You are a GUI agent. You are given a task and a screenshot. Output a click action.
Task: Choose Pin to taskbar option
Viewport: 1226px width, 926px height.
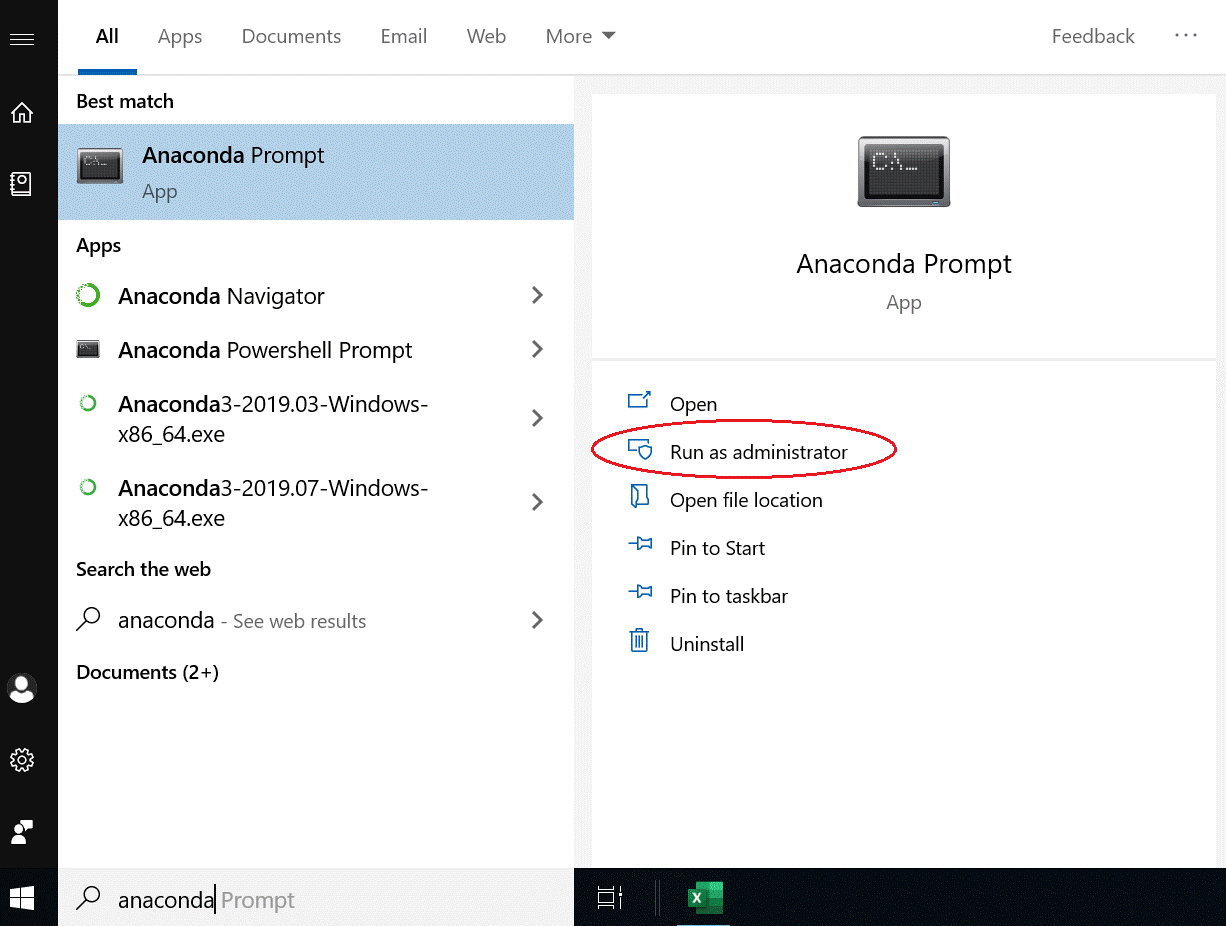coord(728,596)
